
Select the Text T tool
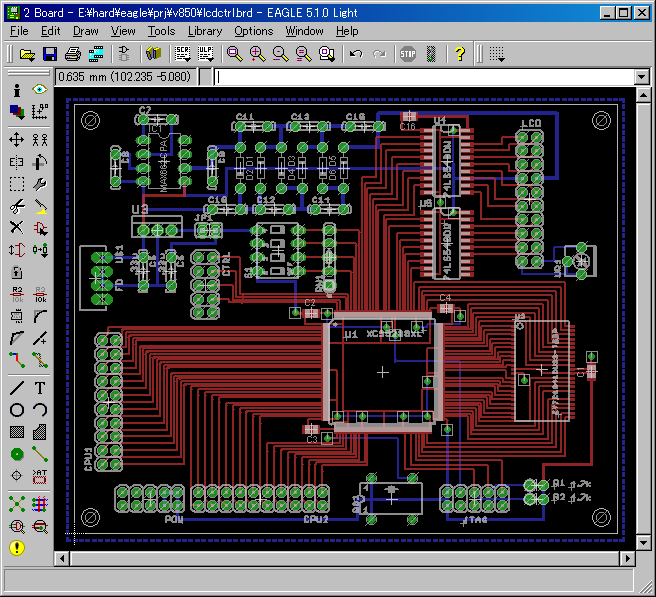(40, 388)
